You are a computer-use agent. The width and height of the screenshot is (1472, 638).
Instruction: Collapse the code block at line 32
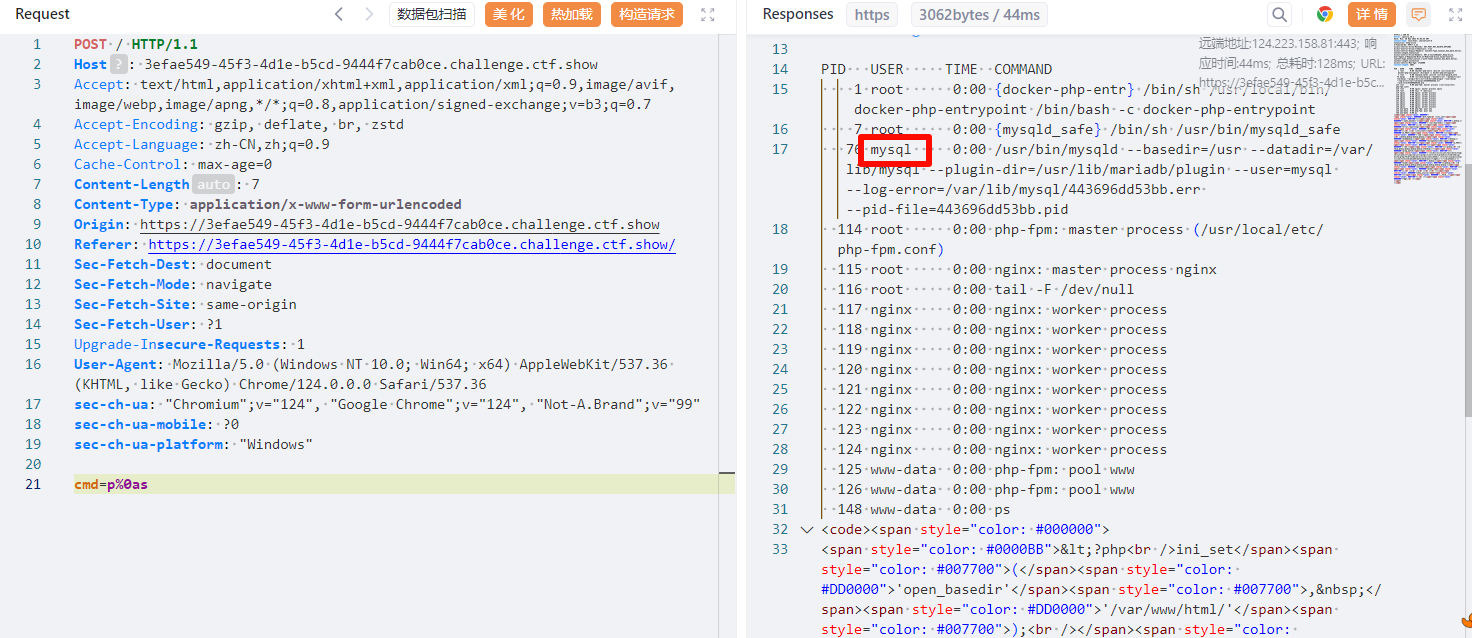click(x=807, y=529)
